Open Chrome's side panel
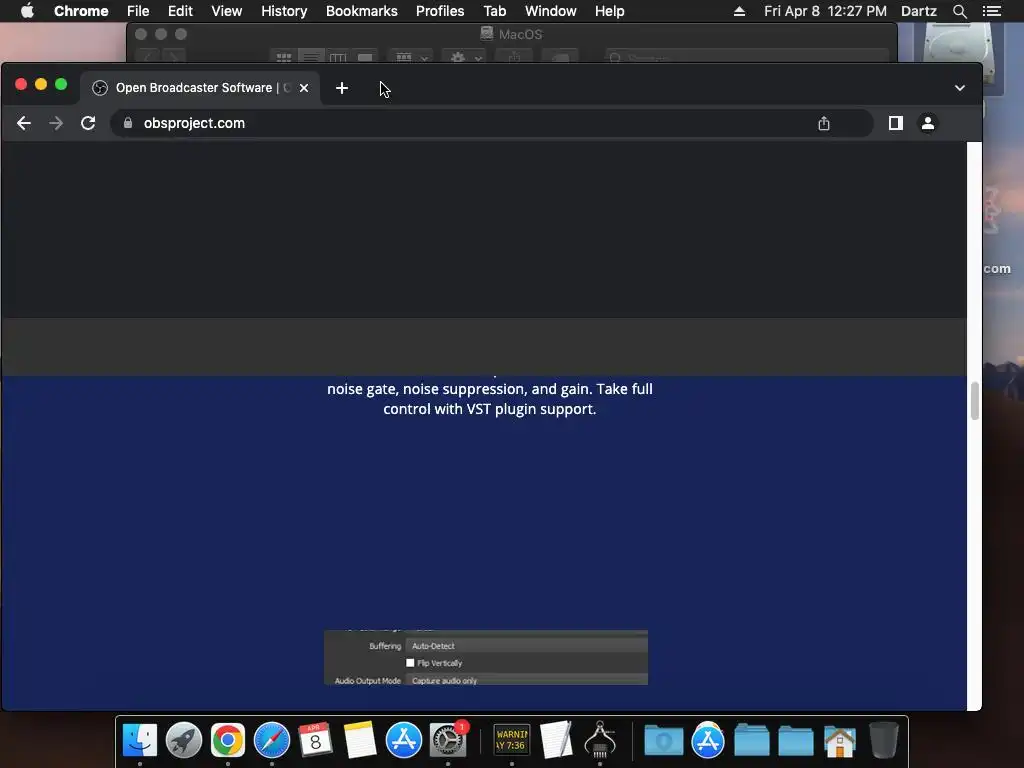1024x768 pixels. (x=896, y=123)
